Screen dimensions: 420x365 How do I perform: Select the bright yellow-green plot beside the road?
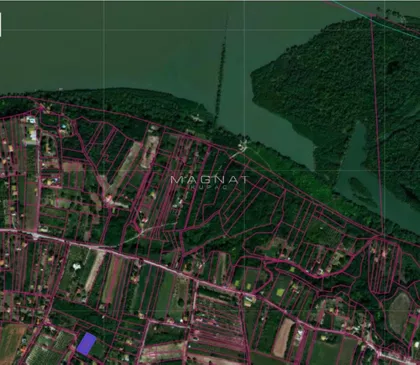280,292
